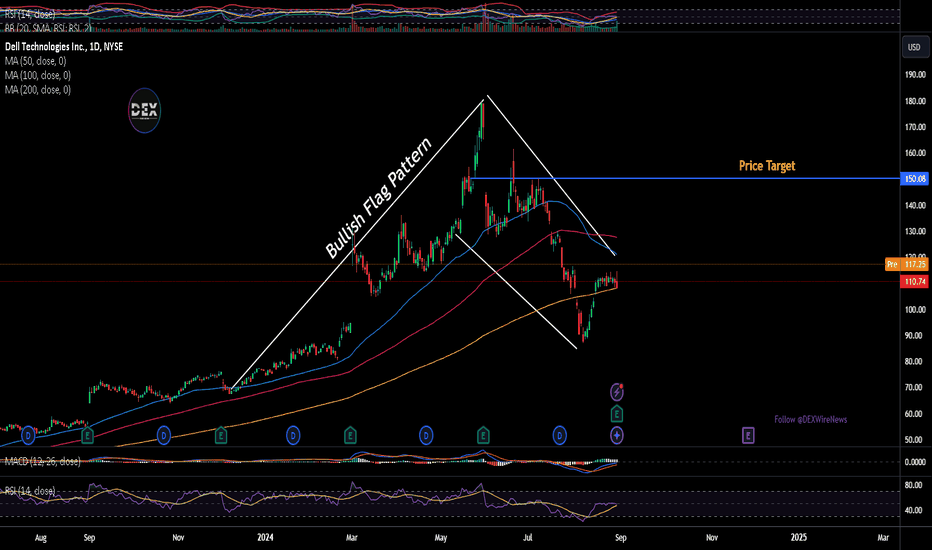The height and width of the screenshot is (550, 932).
Task: Open the green earnings marker below the lightning icon
Action: [x=617, y=413]
